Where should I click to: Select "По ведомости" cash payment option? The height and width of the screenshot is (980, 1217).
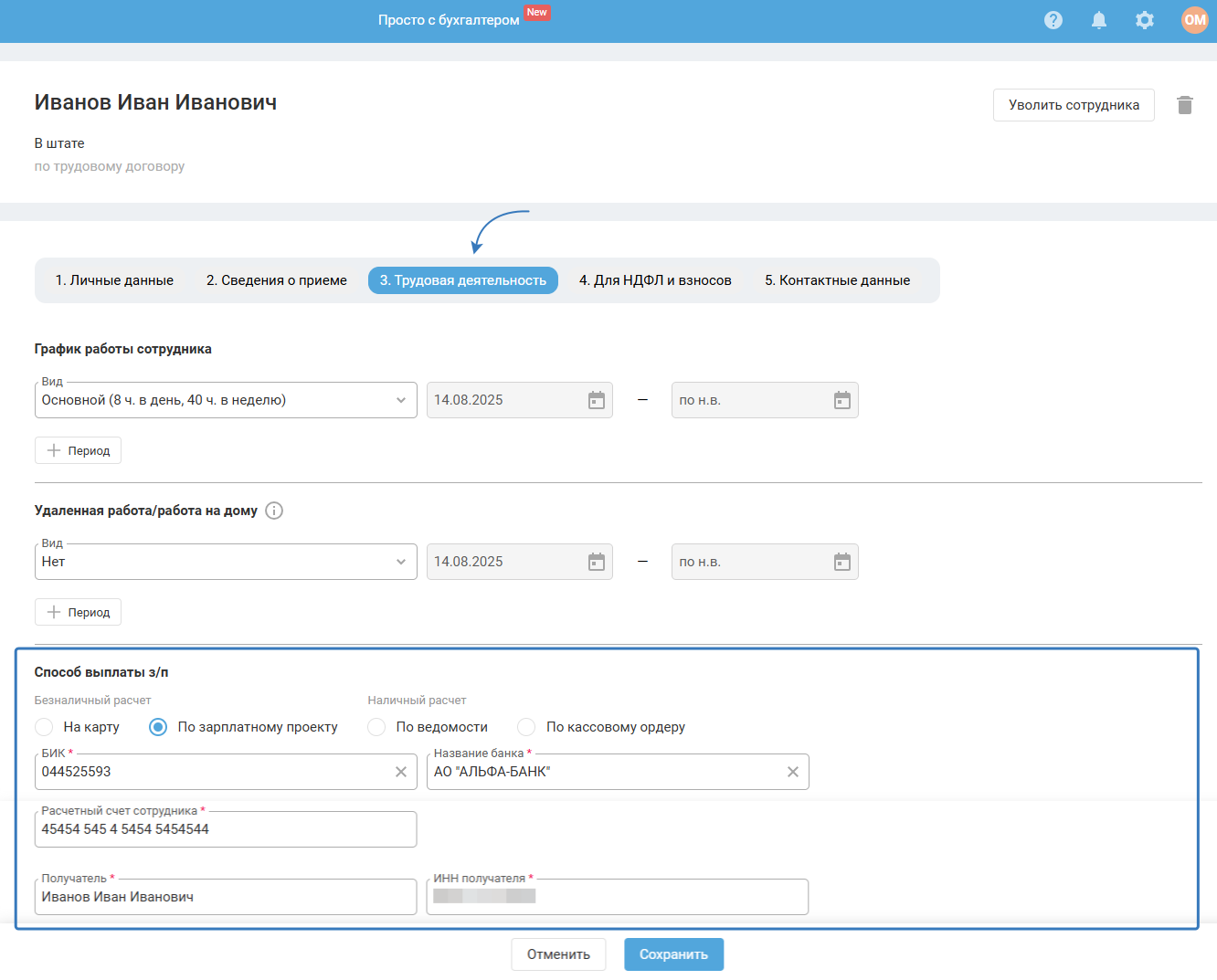click(x=376, y=727)
